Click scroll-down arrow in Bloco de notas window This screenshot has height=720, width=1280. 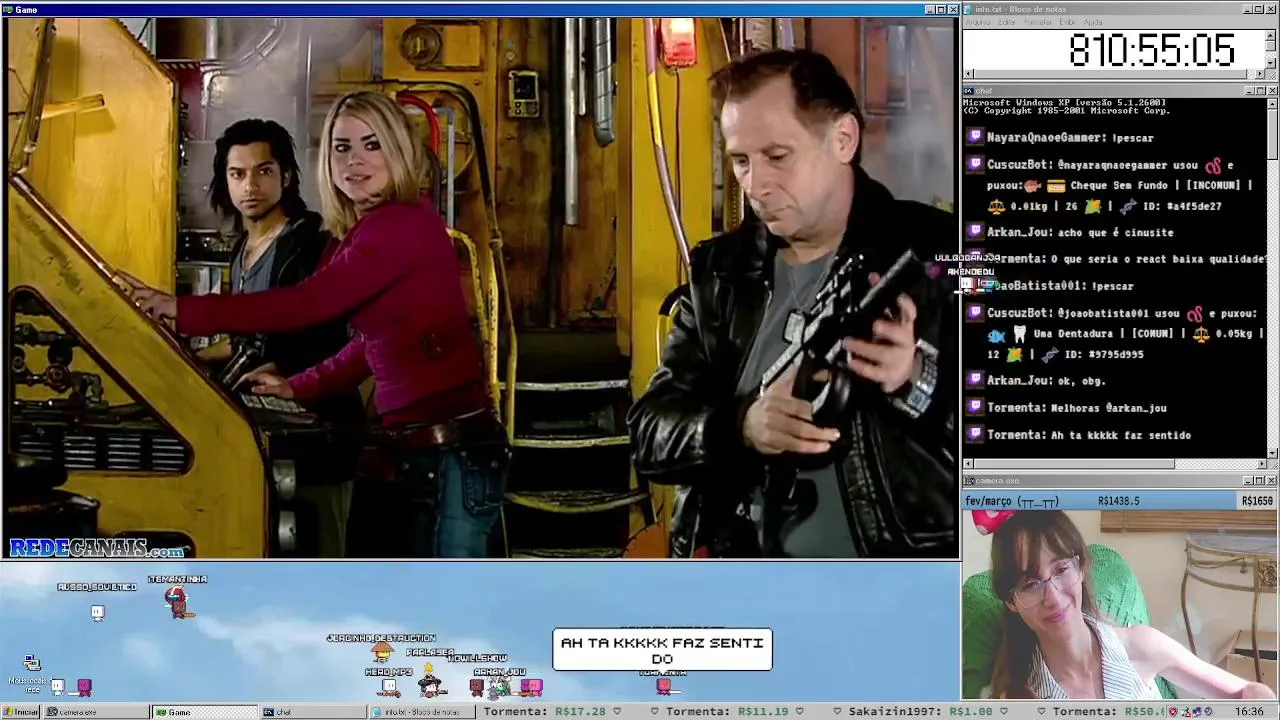tap(1272, 63)
